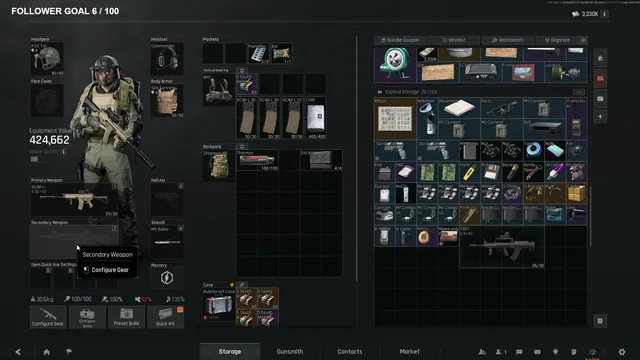Click the home icon in bottom bar

[x=47, y=352]
